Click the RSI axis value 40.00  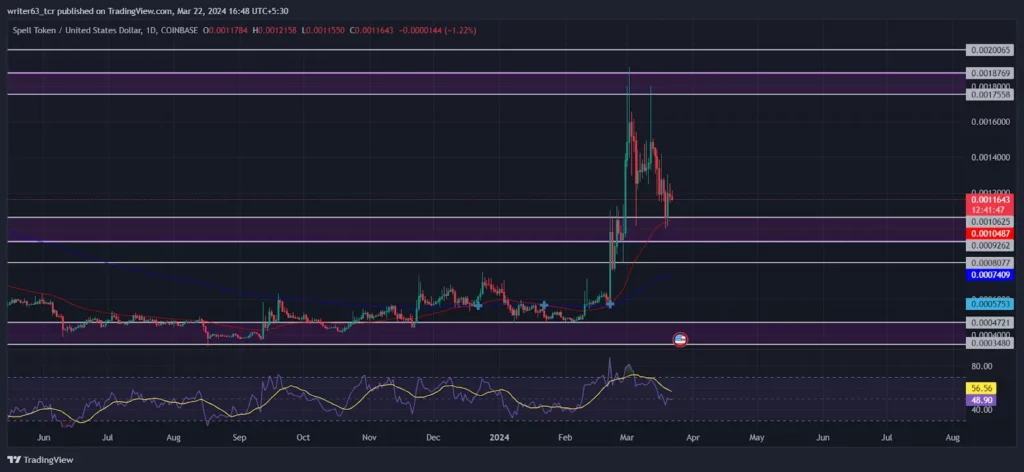[x=982, y=409]
